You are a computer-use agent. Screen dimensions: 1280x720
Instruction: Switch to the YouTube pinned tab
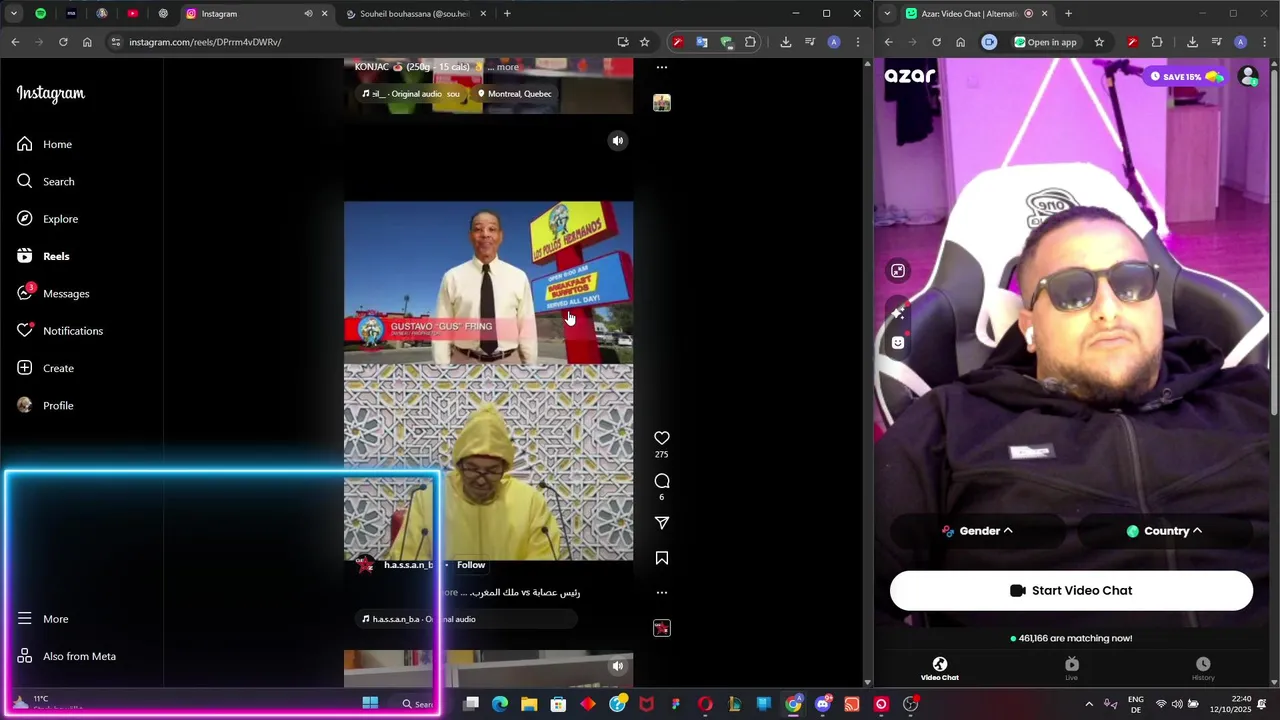point(132,14)
